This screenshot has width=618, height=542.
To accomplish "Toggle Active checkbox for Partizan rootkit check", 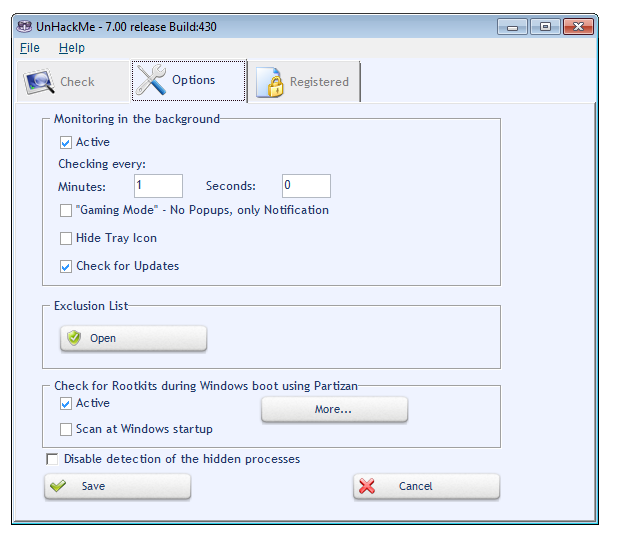I will 66,403.
